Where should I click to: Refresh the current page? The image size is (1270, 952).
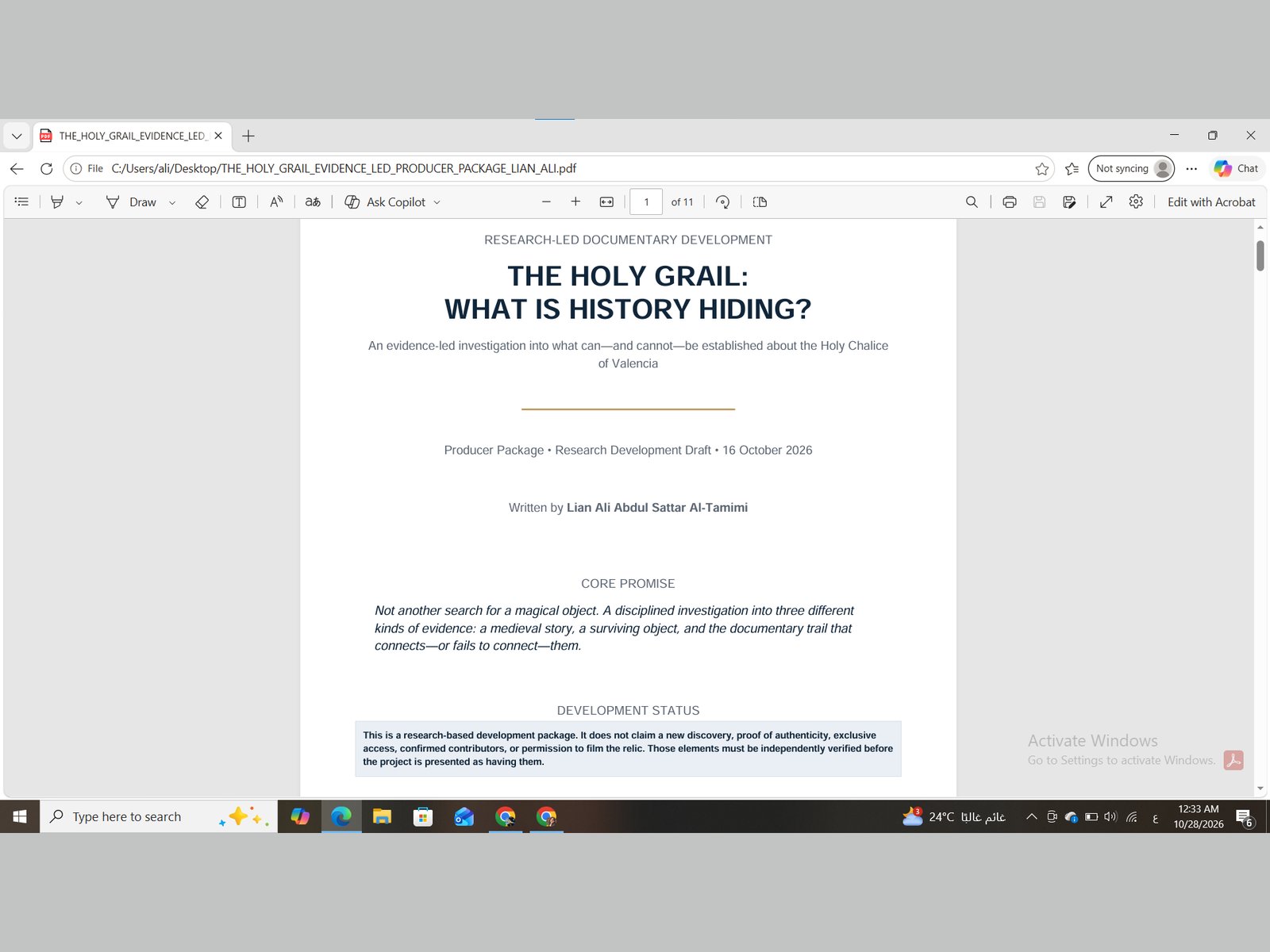(47, 168)
